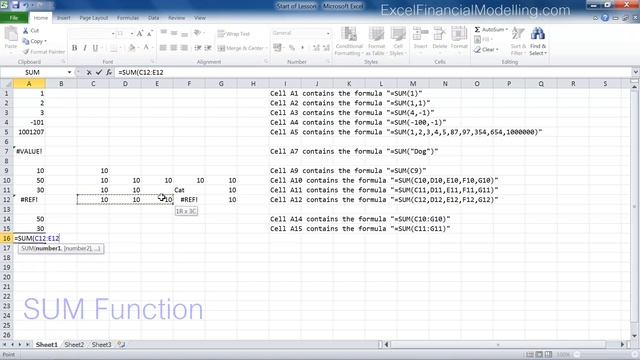Open the Page Layout ribbon tab
The height and width of the screenshot is (360, 640).
pos(94,18)
